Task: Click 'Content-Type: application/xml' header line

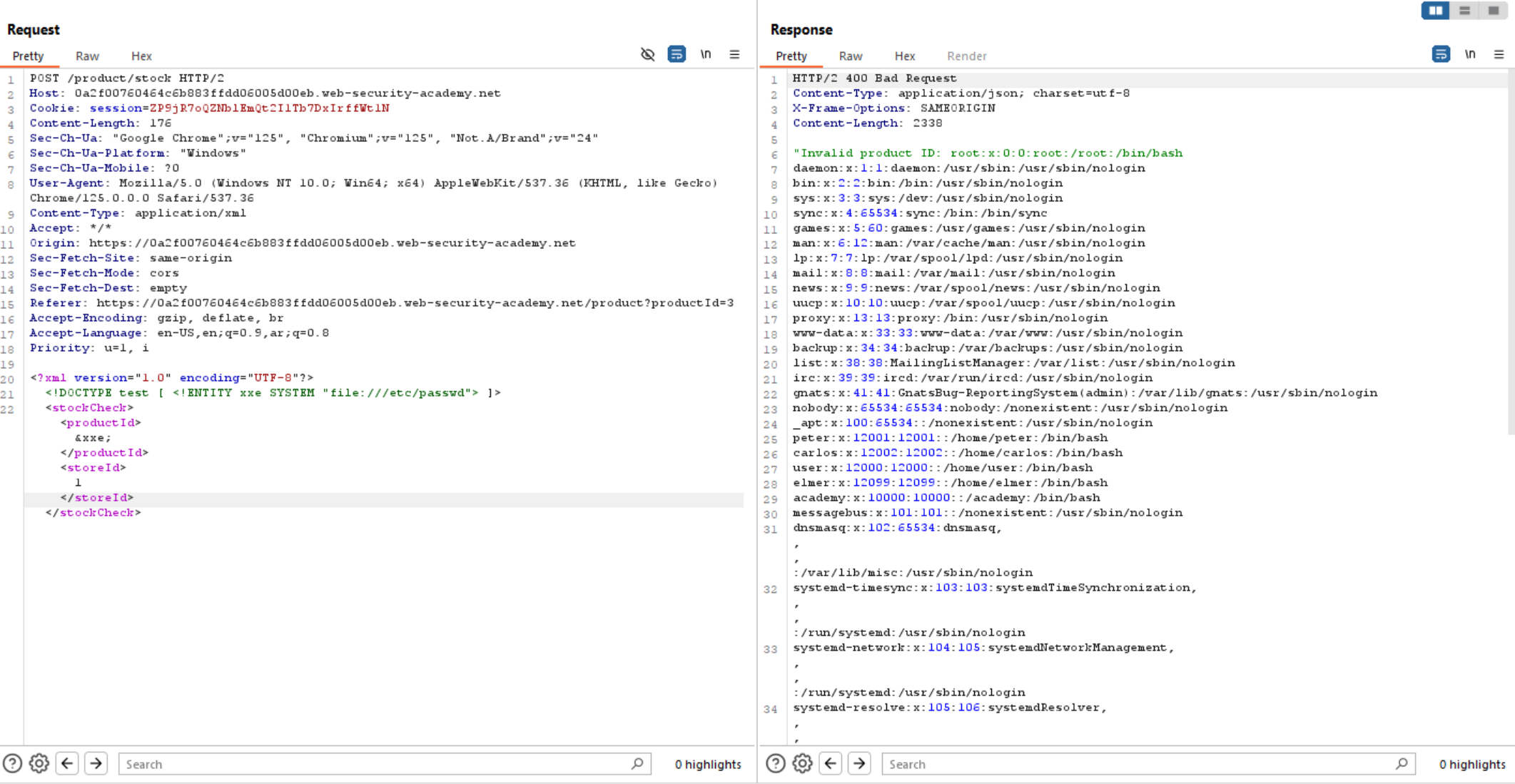Action: point(138,213)
